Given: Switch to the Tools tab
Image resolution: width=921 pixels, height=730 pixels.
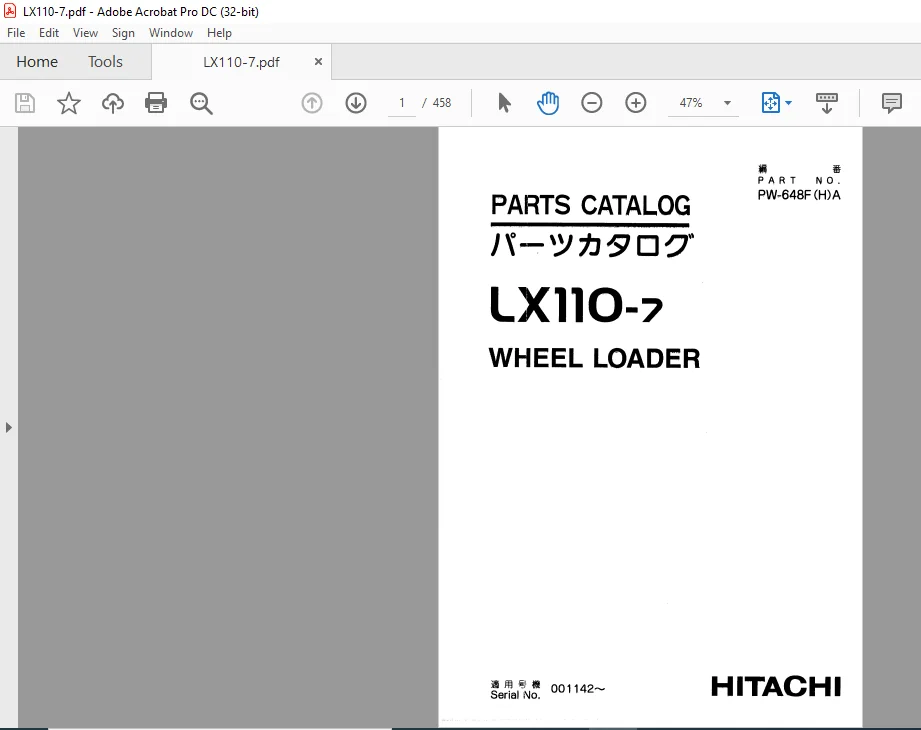Looking at the screenshot, I should tap(105, 62).
